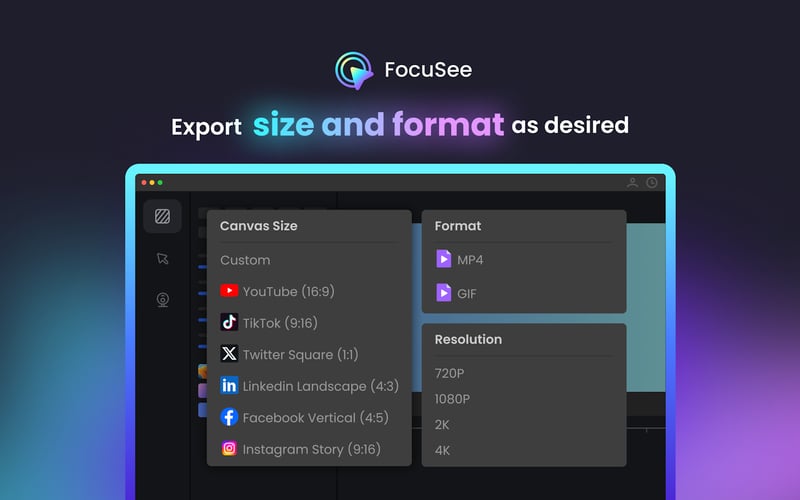Choose the Custom canvas size option
Image resolution: width=800 pixels, height=500 pixels.
click(245, 260)
